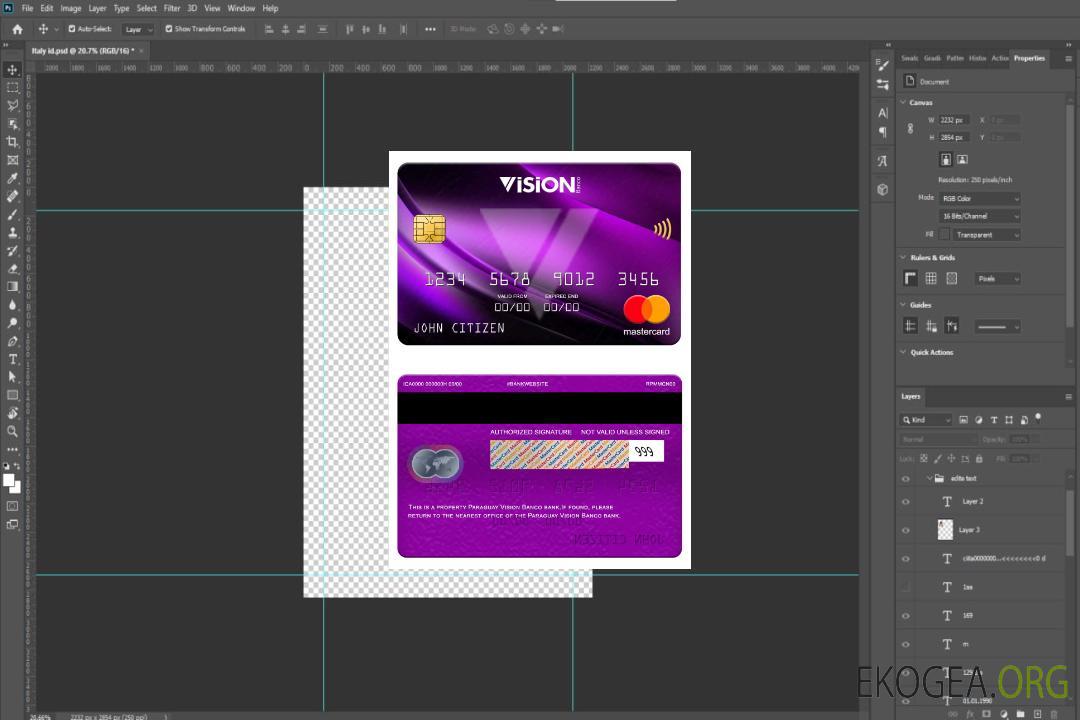
Task: Open the Character panel icon
Action: tap(882, 113)
